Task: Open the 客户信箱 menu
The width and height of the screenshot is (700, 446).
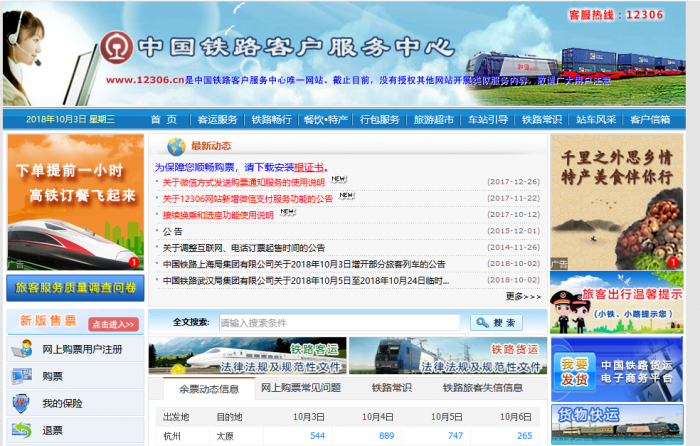Action: (x=650, y=120)
